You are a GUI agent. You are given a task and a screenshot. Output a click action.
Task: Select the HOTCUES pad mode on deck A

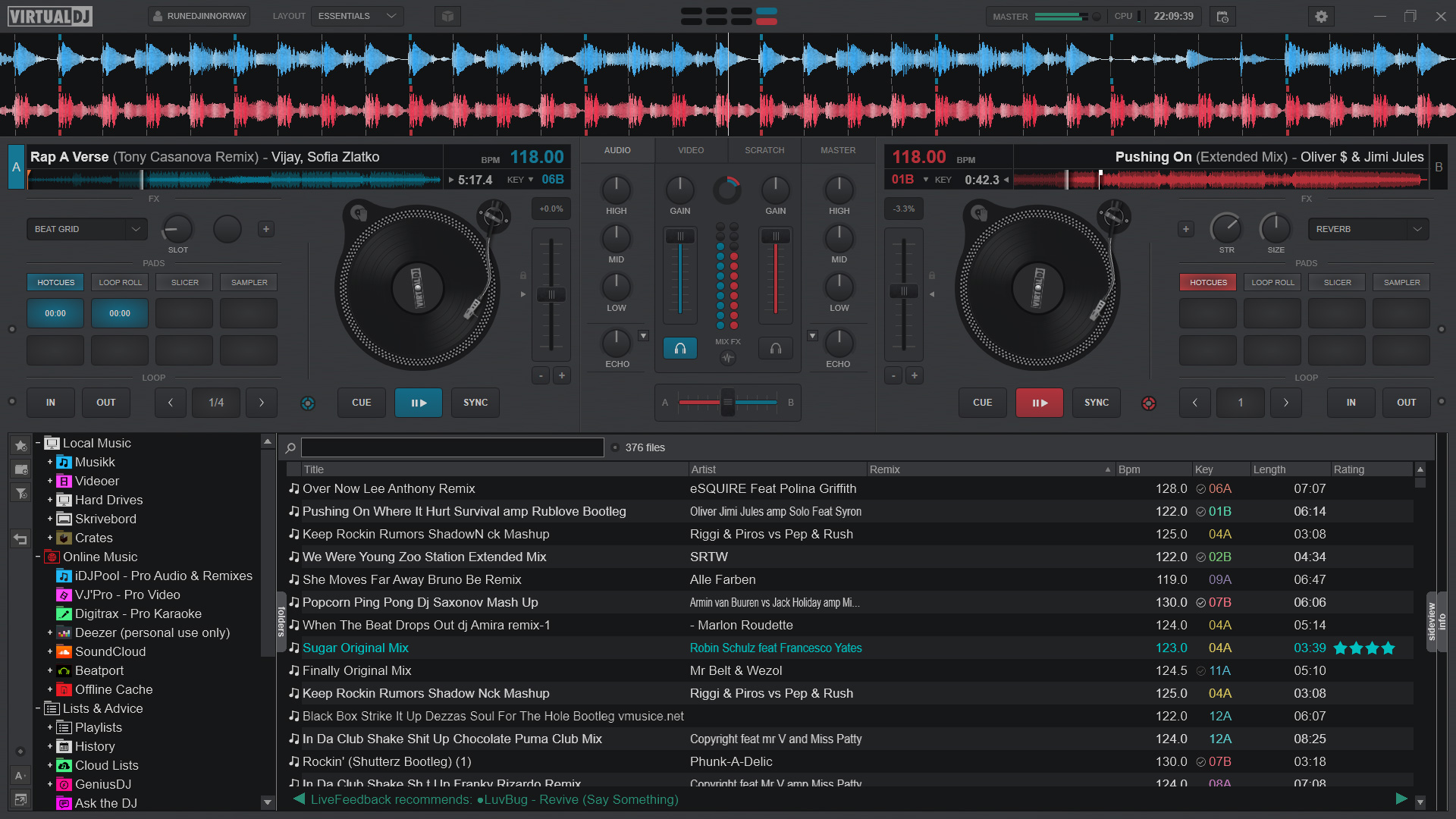[54, 282]
